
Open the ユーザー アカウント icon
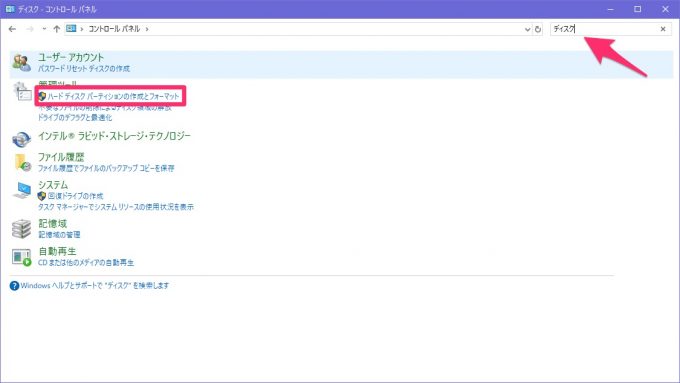(21, 62)
